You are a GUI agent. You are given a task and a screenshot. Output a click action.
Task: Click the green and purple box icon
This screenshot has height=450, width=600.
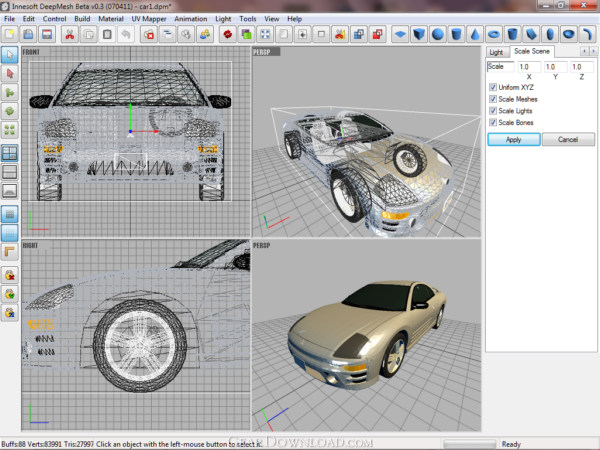point(246,34)
